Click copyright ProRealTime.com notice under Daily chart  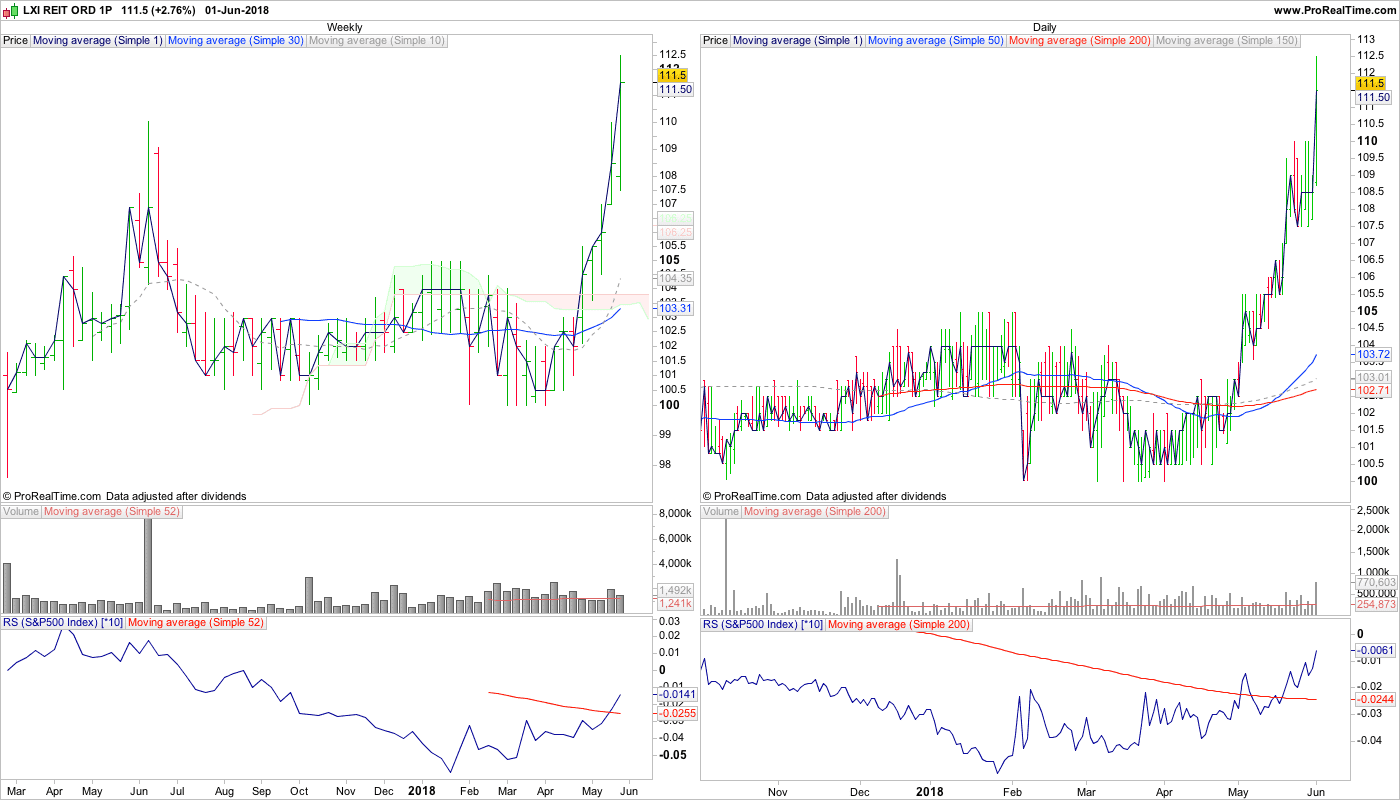pyautogui.click(x=824, y=496)
